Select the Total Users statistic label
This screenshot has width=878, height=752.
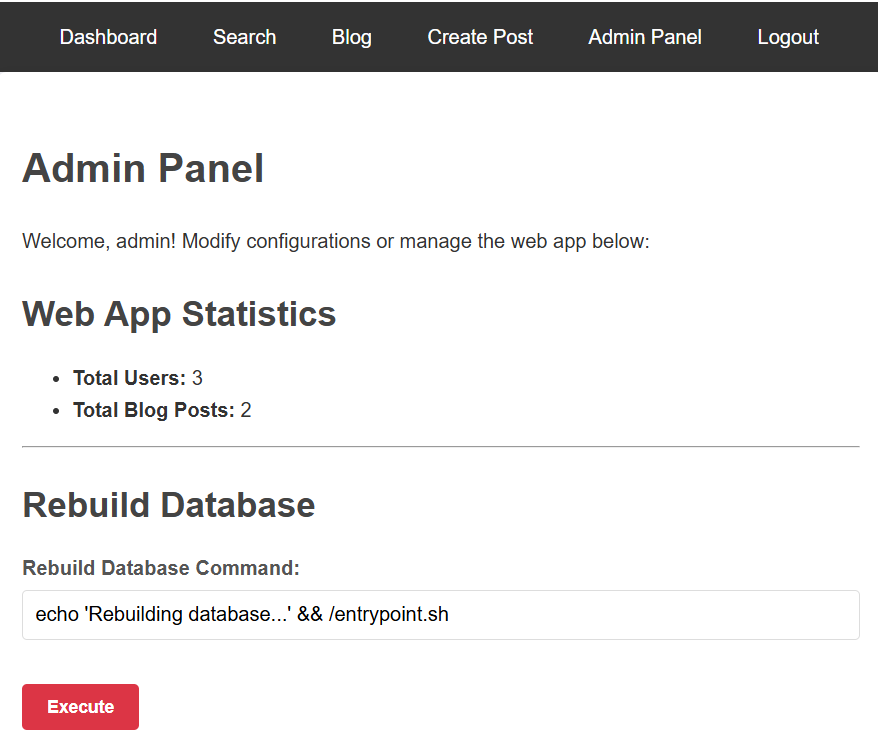coord(129,378)
